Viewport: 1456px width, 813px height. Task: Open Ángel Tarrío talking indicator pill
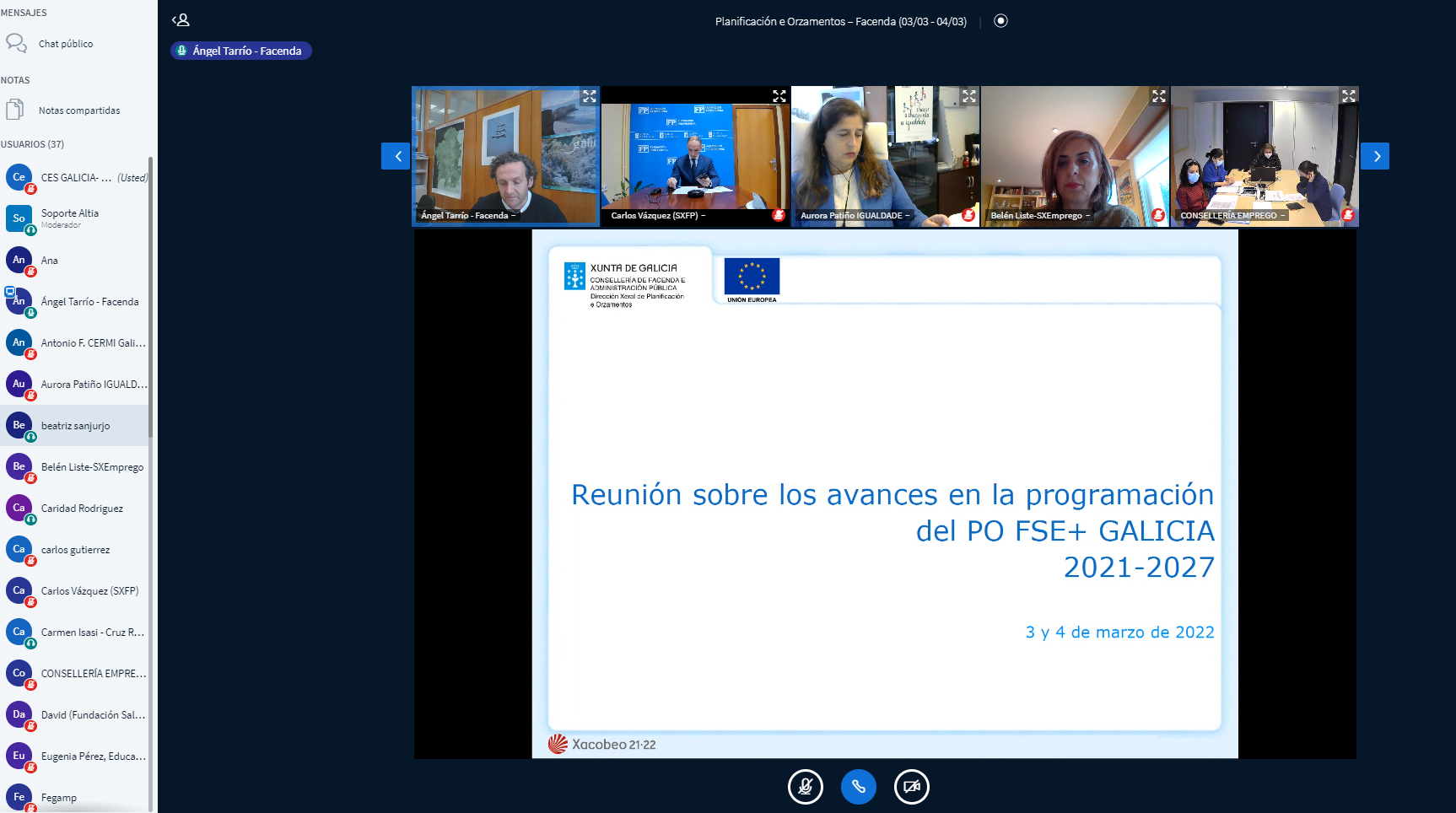(x=241, y=51)
